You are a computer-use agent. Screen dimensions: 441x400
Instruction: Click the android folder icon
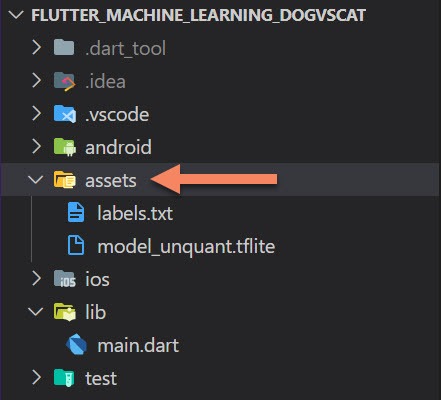click(65, 147)
